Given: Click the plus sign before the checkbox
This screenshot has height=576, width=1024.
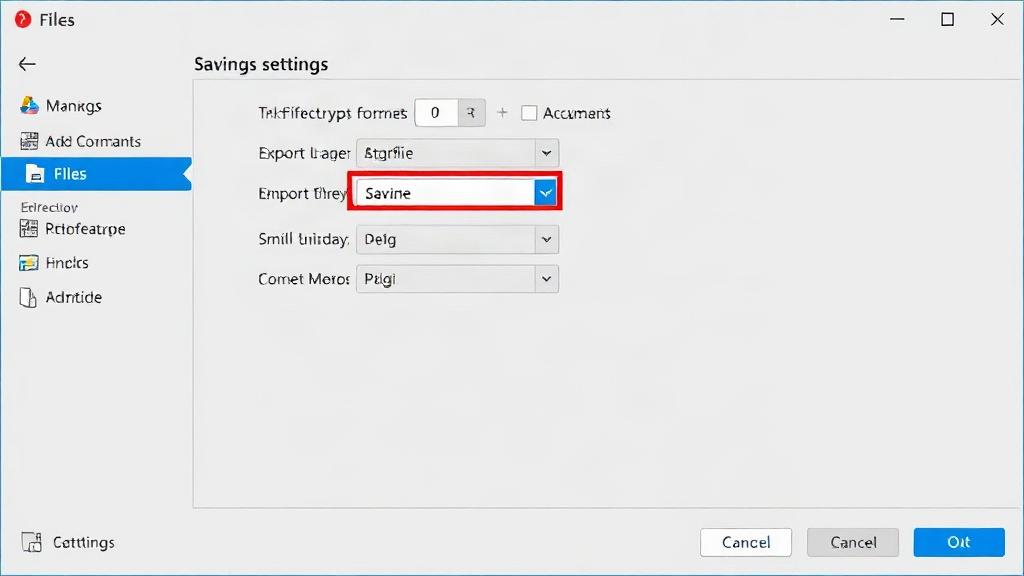Looking at the screenshot, I should click(x=502, y=113).
